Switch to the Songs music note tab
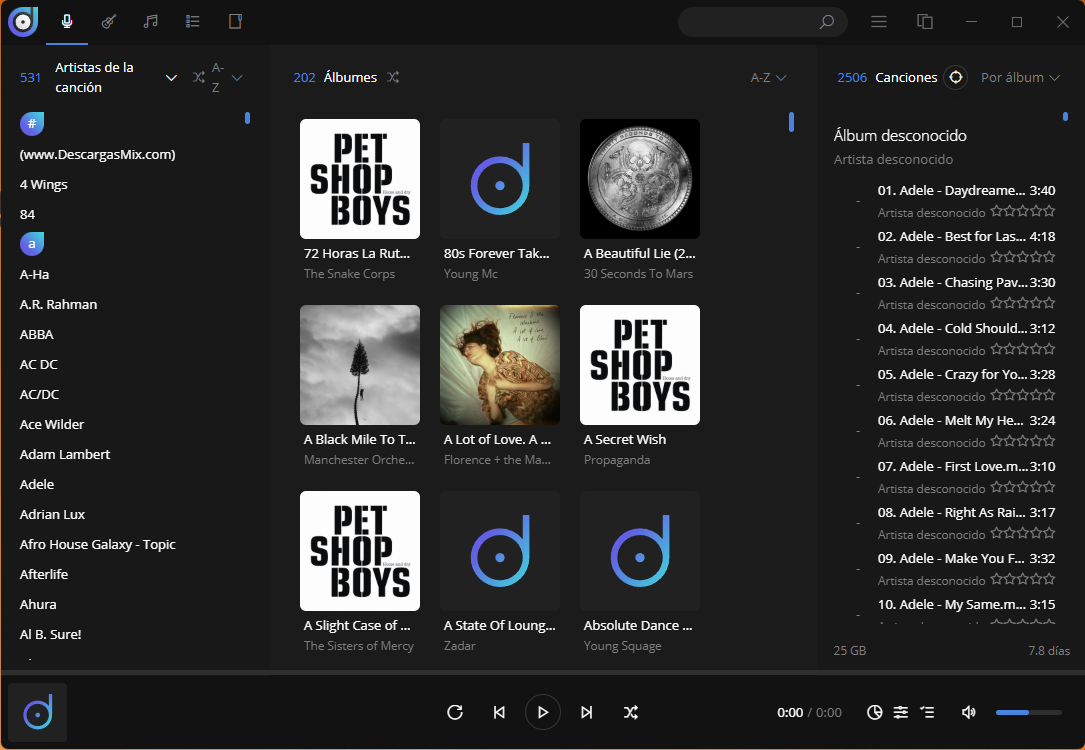Screen dimensions: 1085x750 point(150,21)
